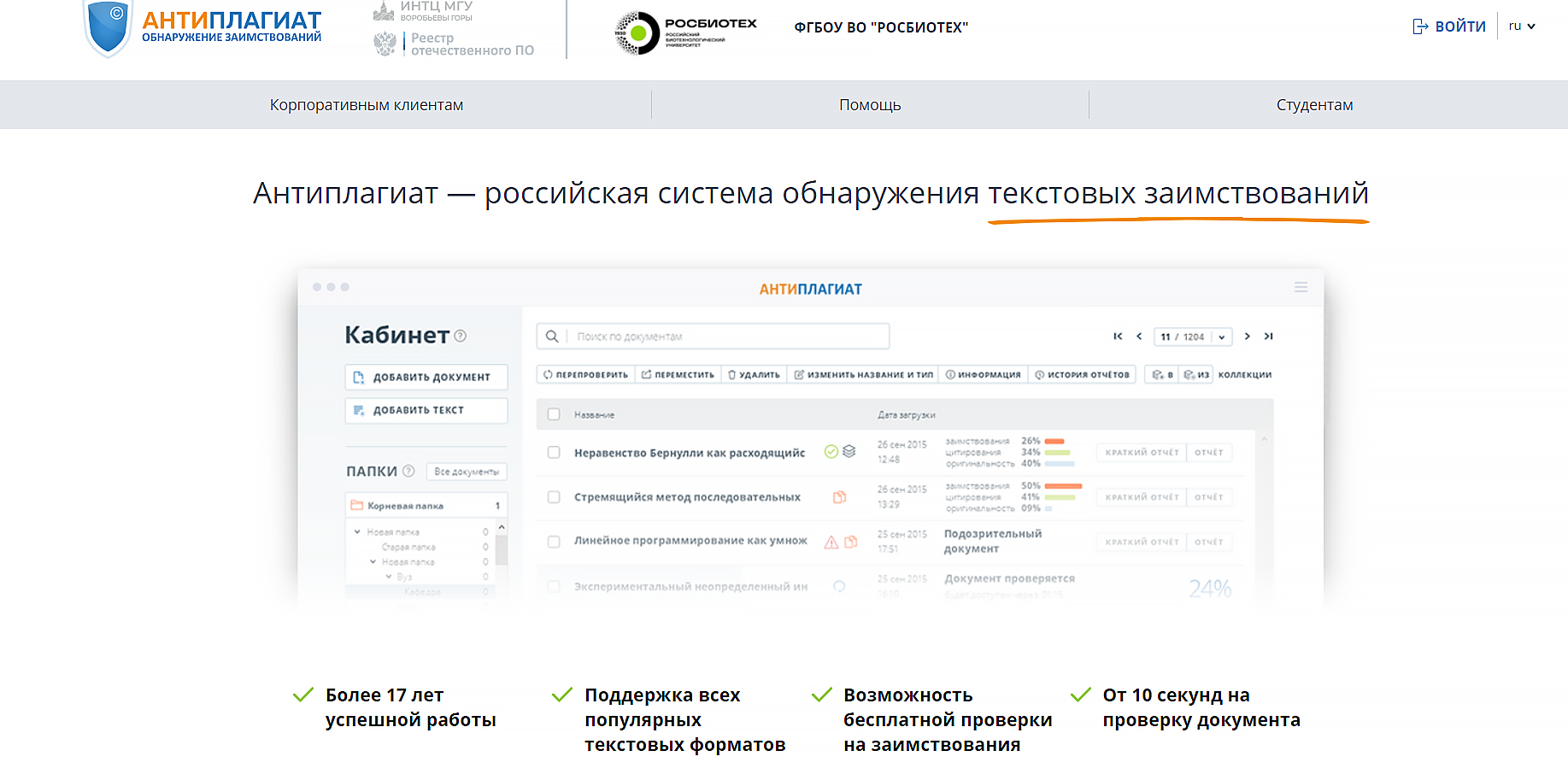Click the Более 17 лет успешной работы text
This screenshot has height=774, width=1568.
pyautogui.click(x=411, y=707)
